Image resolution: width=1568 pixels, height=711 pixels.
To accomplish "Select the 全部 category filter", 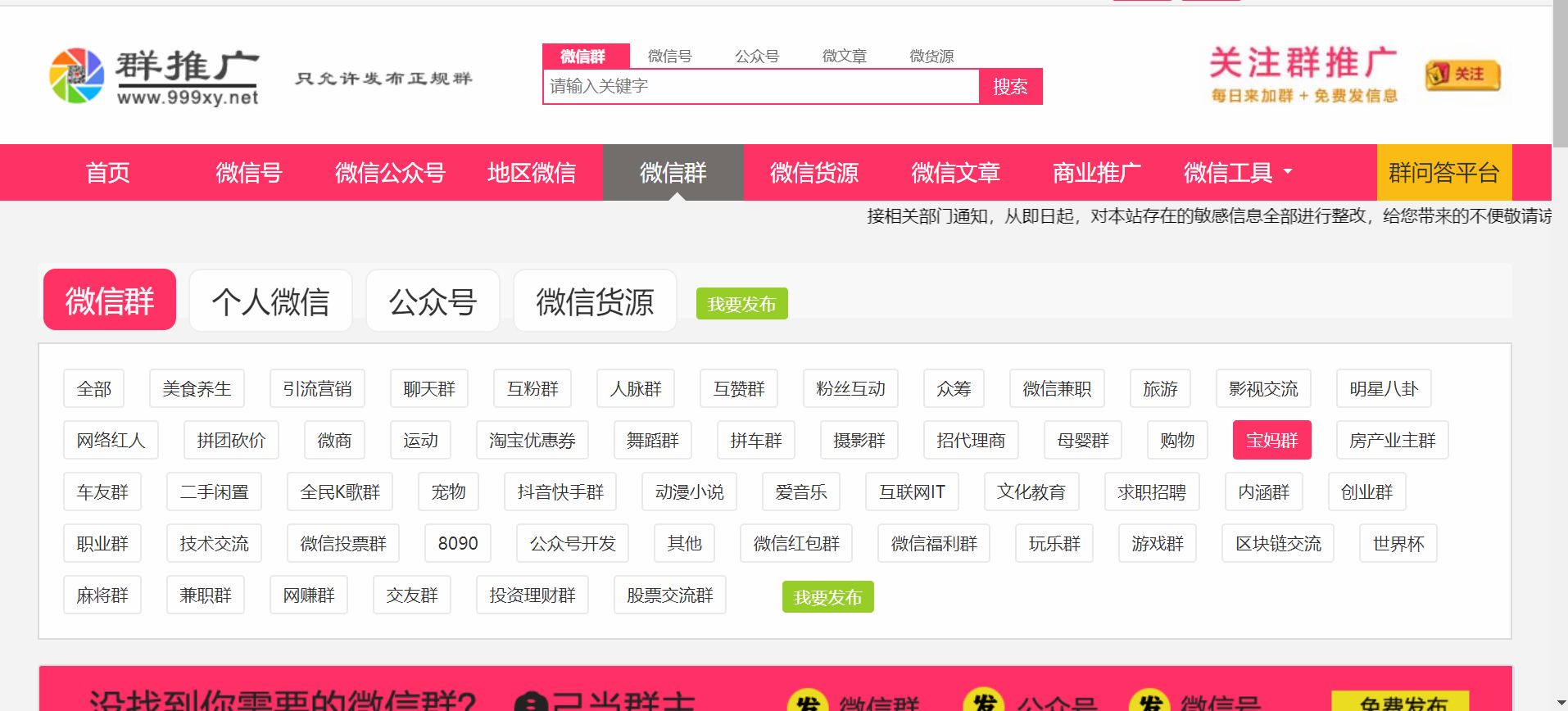I will click(94, 388).
